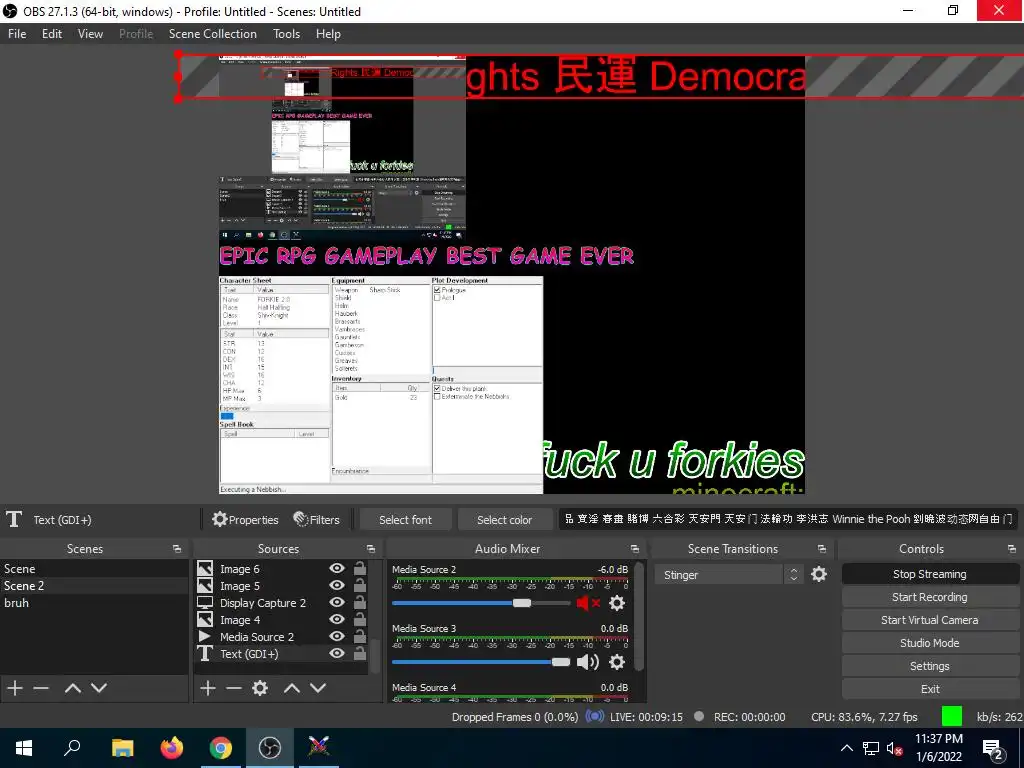Select Image 4 source
Viewport: 1024px width, 768px height.
pyautogui.click(x=282, y=620)
